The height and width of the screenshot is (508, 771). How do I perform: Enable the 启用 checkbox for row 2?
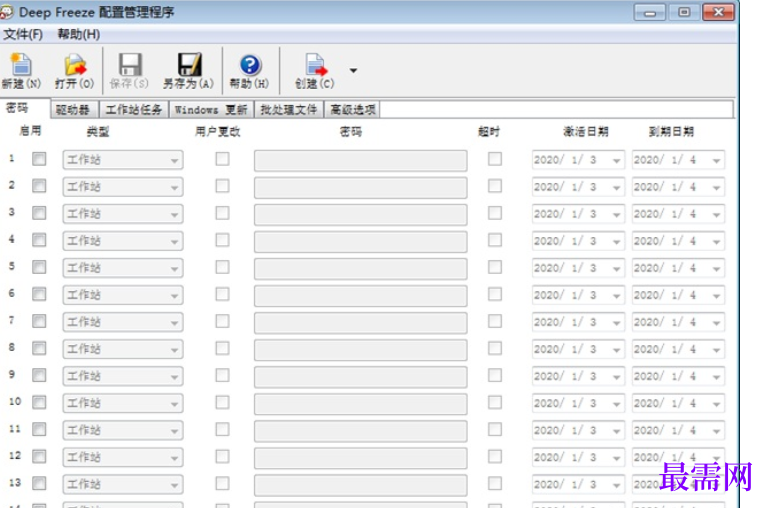pos(39,186)
